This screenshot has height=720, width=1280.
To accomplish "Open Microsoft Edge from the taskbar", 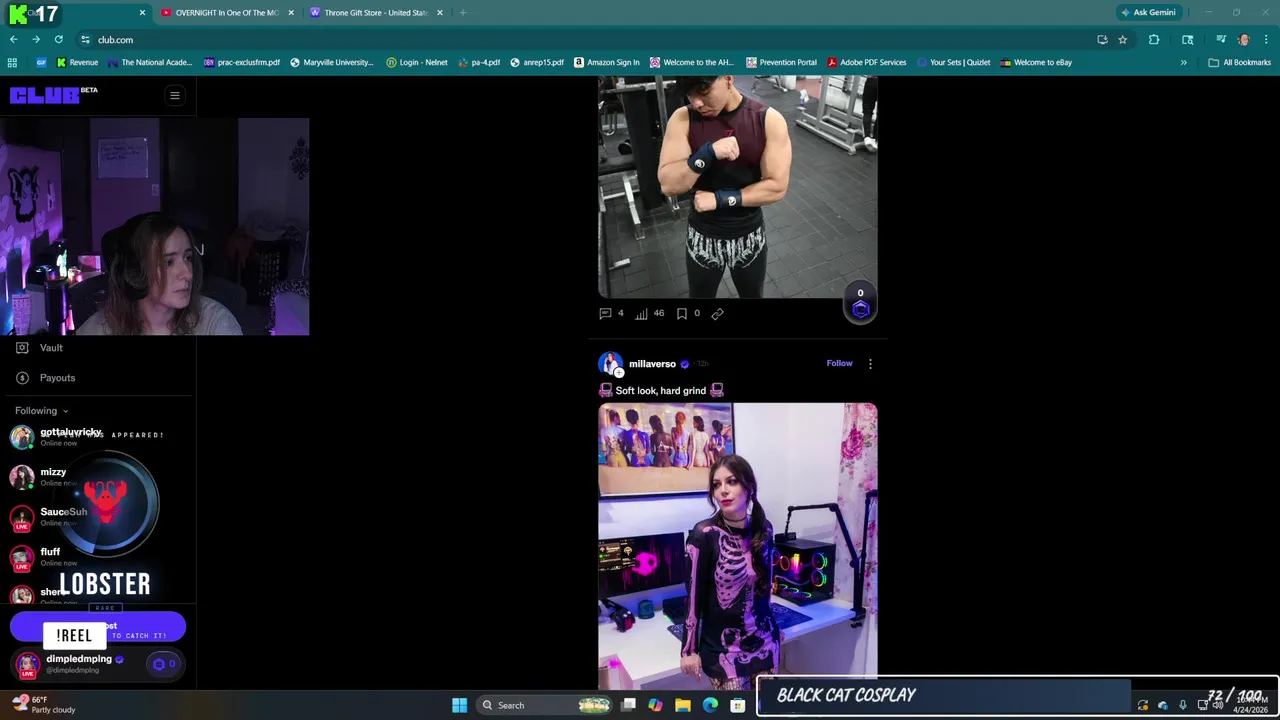I will click(x=710, y=705).
